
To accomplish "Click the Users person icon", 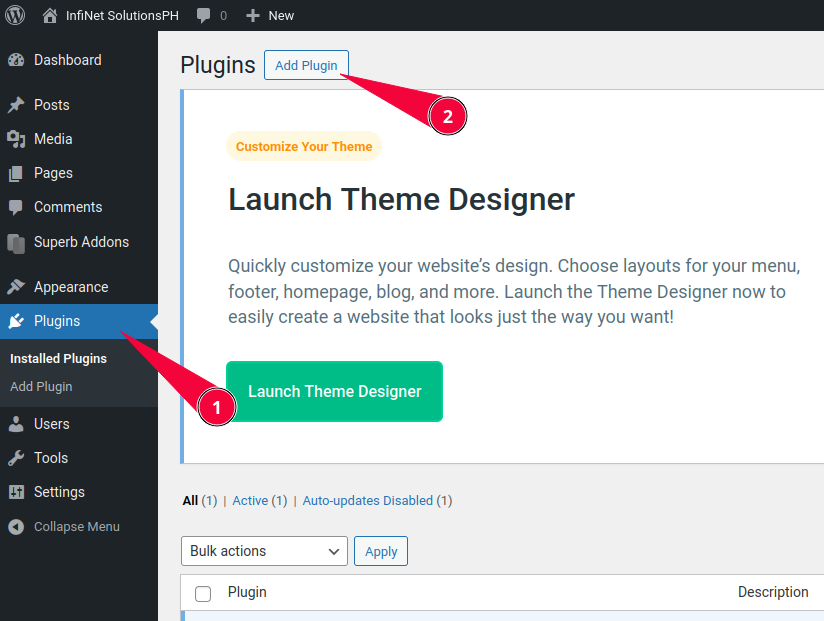I will point(16,424).
